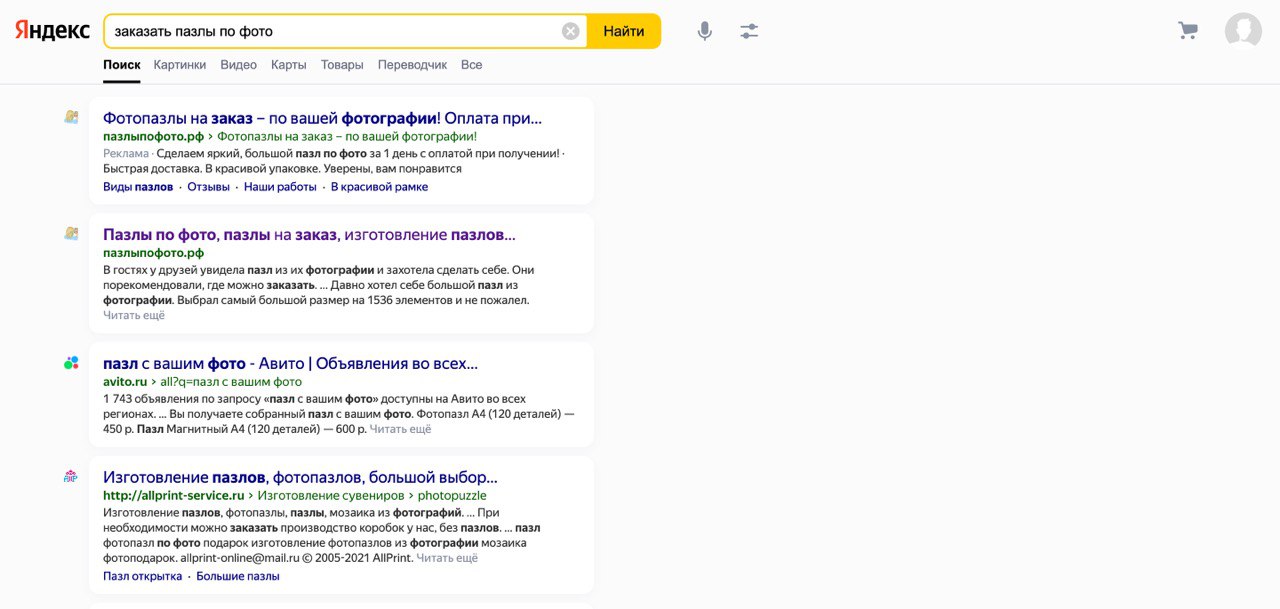Open the Переводчик tab
Viewport: 1280px width, 609px height.
412,65
